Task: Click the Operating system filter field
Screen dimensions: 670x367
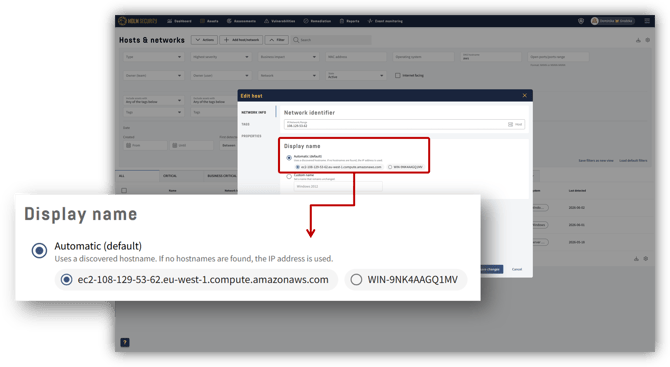Action: (x=423, y=57)
